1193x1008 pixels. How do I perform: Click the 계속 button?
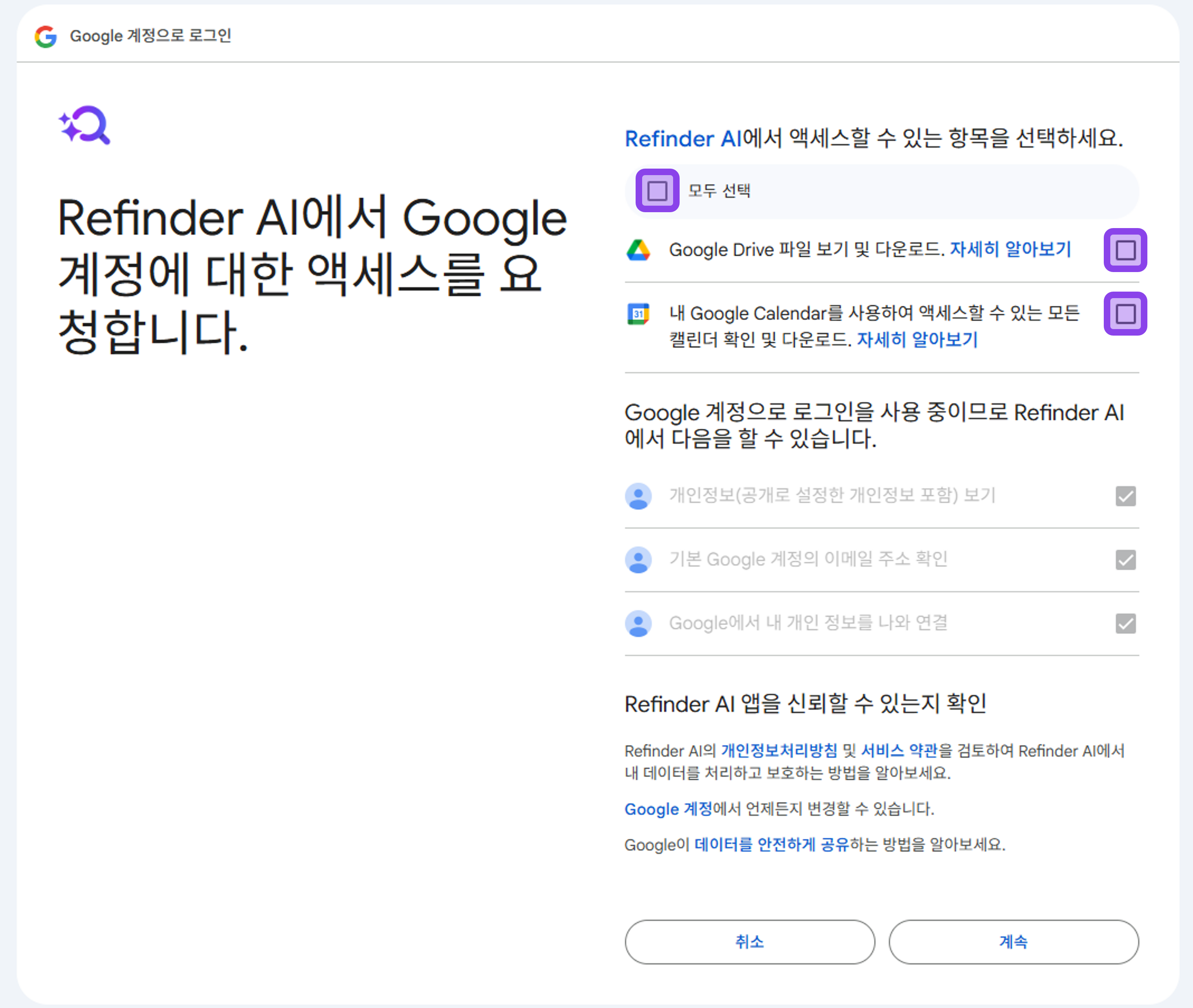(1013, 942)
